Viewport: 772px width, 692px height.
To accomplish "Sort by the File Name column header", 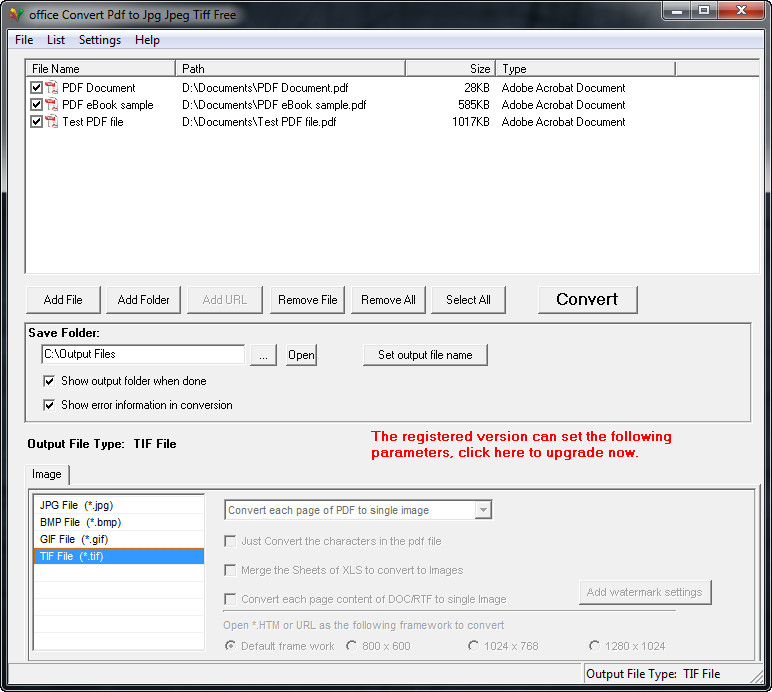I will point(100,68).
